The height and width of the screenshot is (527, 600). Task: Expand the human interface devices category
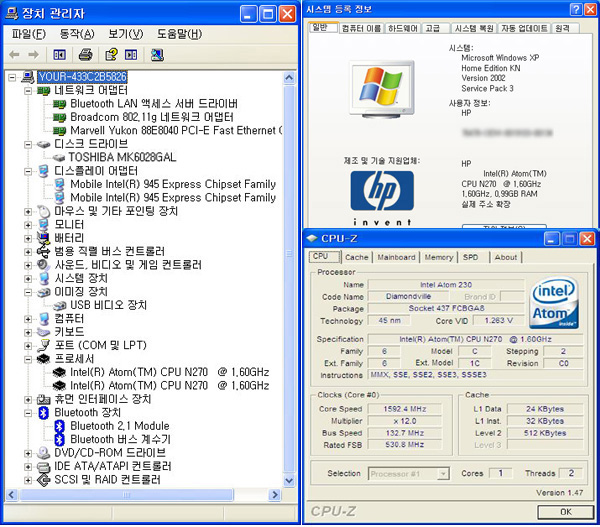(28, 400)
